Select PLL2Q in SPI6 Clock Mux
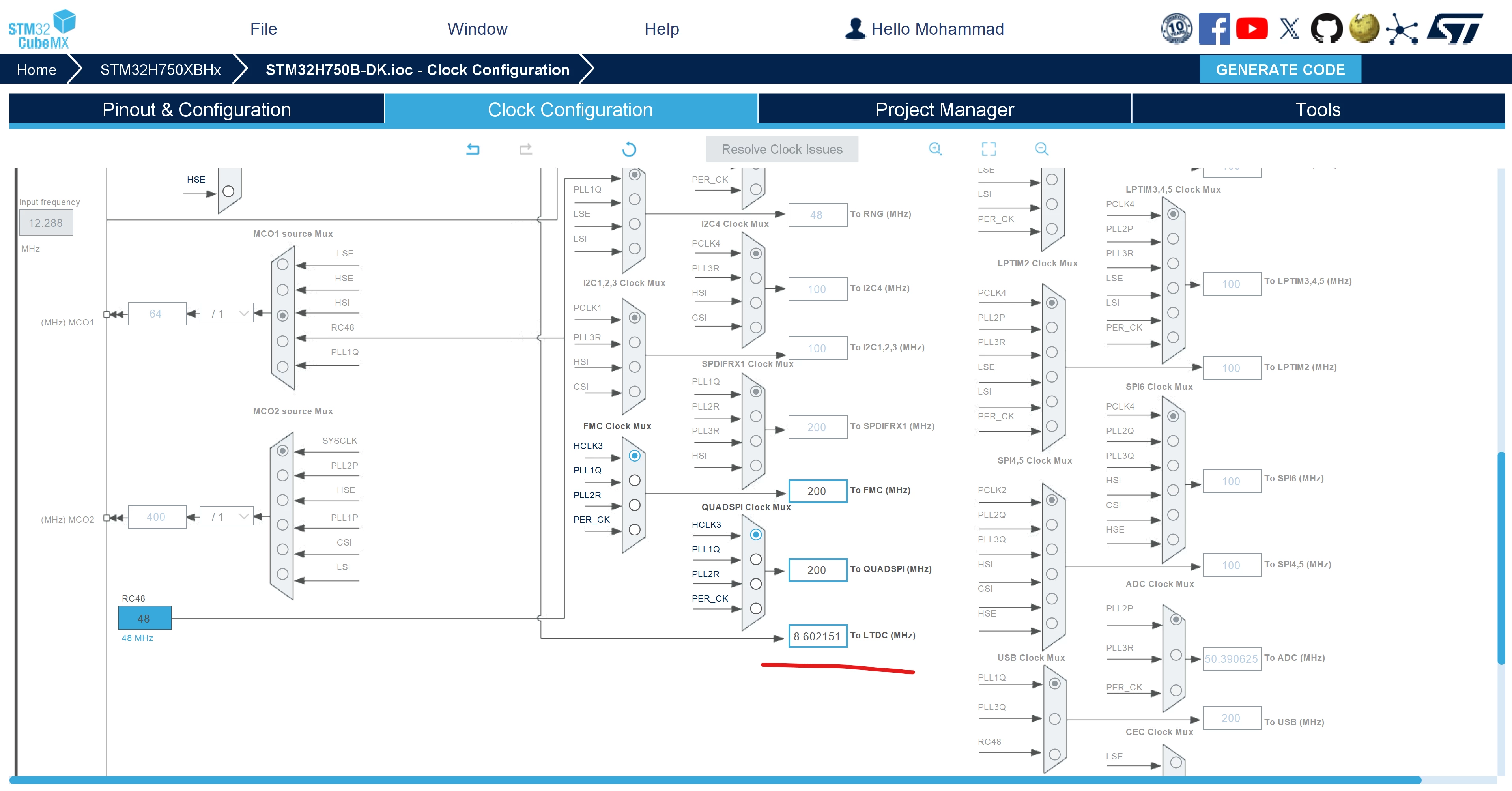Screen dimensions: 1512x791 click(1173, 441)
